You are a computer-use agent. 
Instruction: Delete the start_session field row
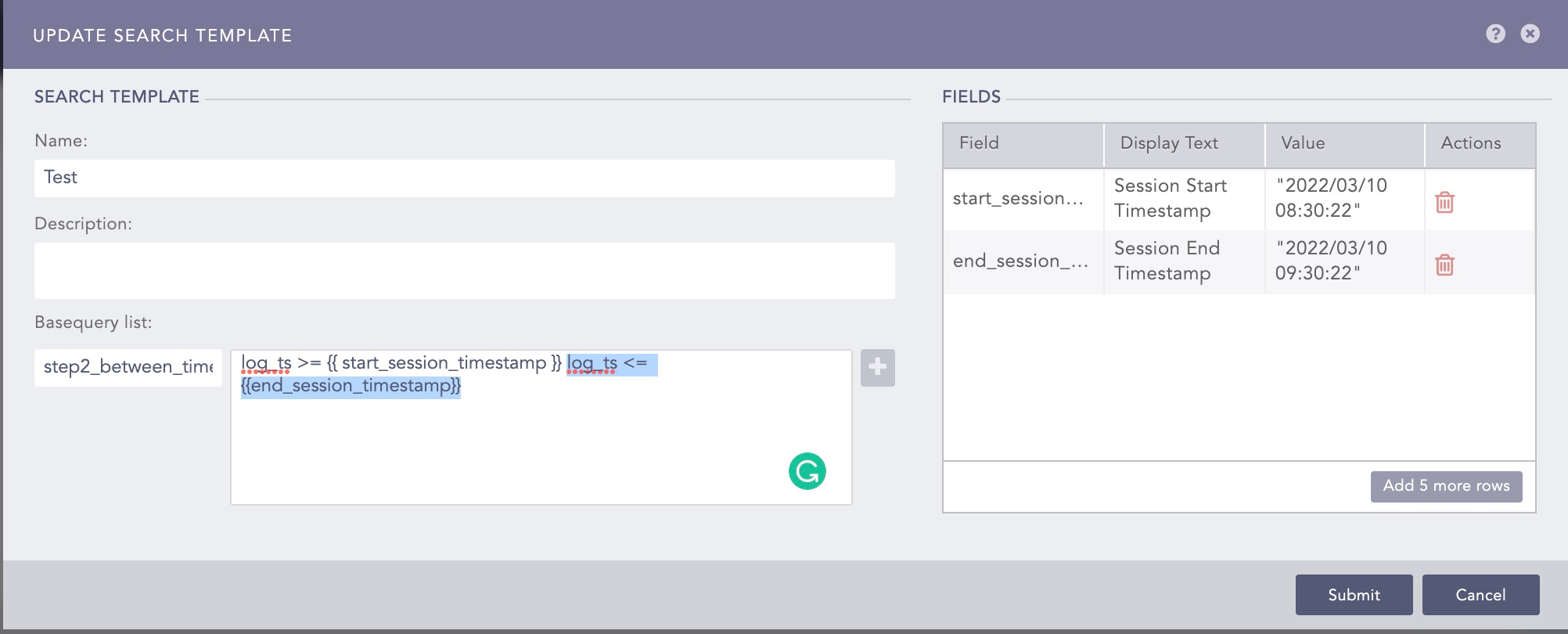1444,202
